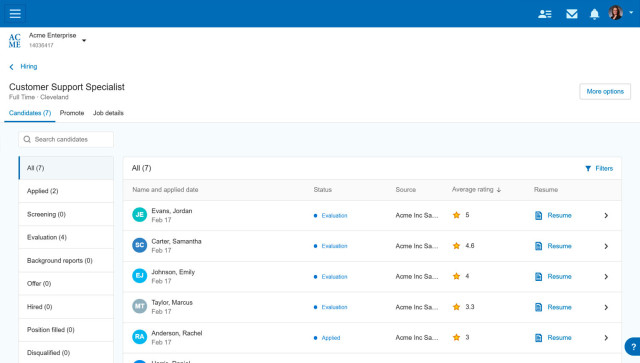Viewport: 640px width, 363px height.
Task: Click the Search candidates field
Action: [66, 139]
